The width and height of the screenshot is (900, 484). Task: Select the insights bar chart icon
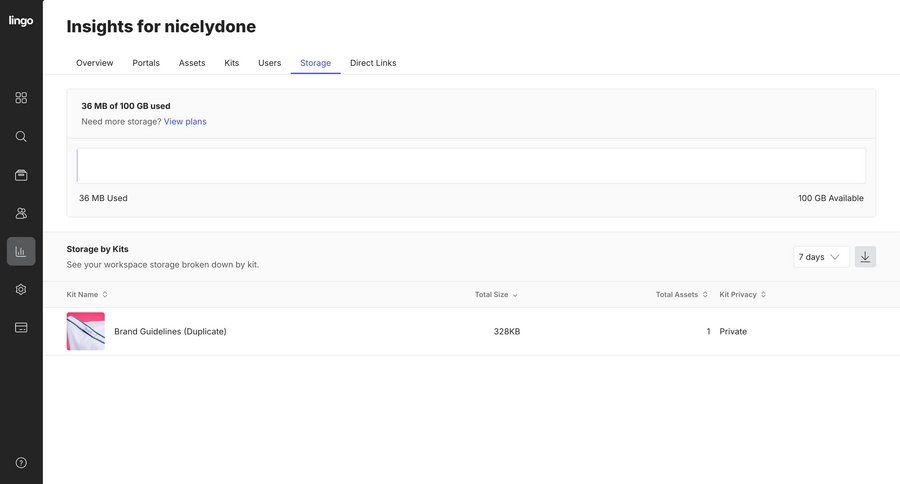[21, 251]
